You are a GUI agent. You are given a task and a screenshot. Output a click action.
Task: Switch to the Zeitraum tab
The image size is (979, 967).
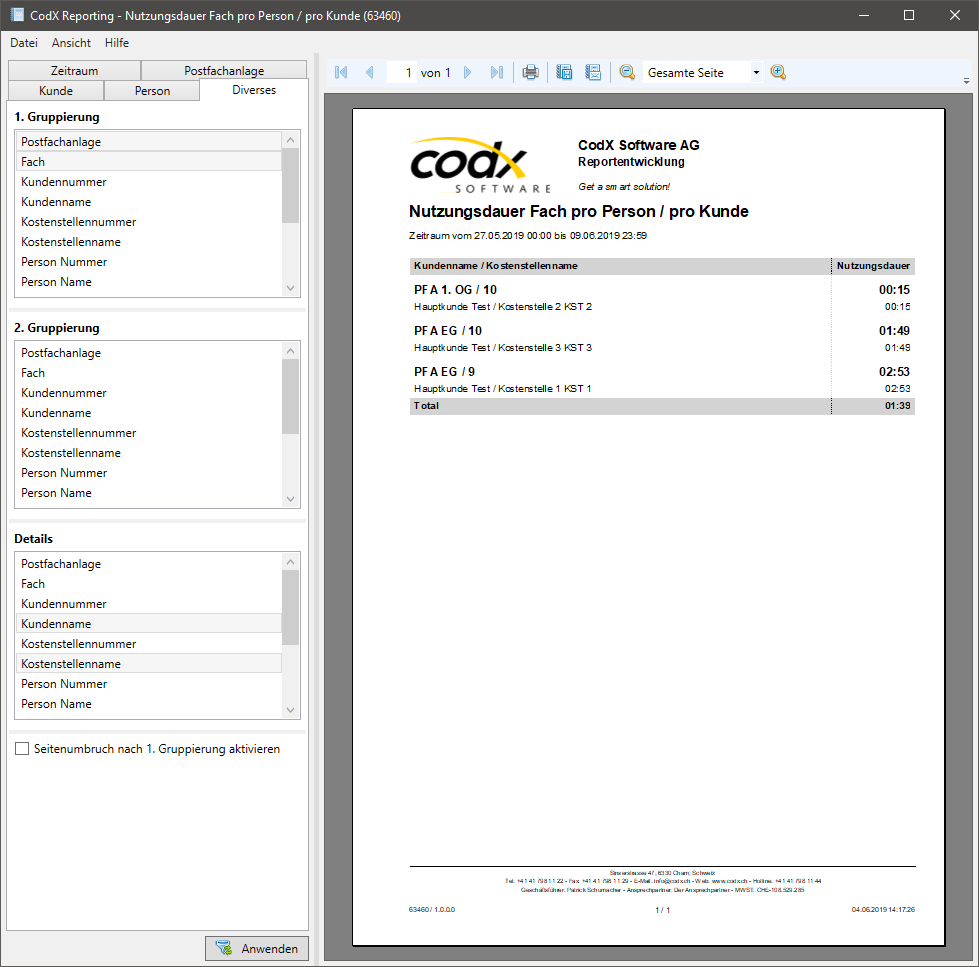tap(73, 70)
